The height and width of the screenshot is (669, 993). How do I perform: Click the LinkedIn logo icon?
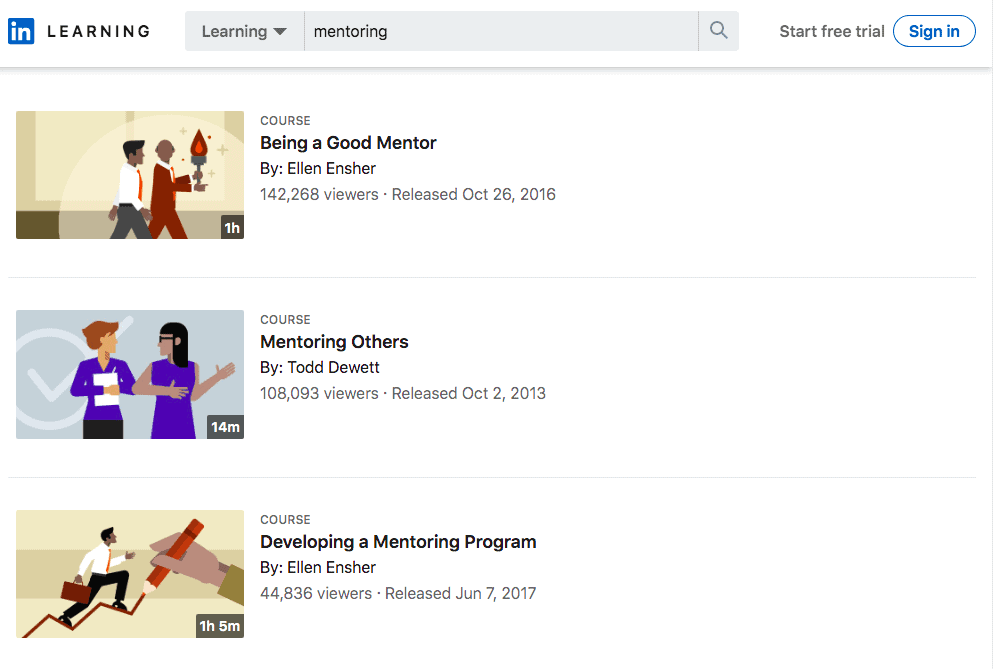tap(22, 31)
